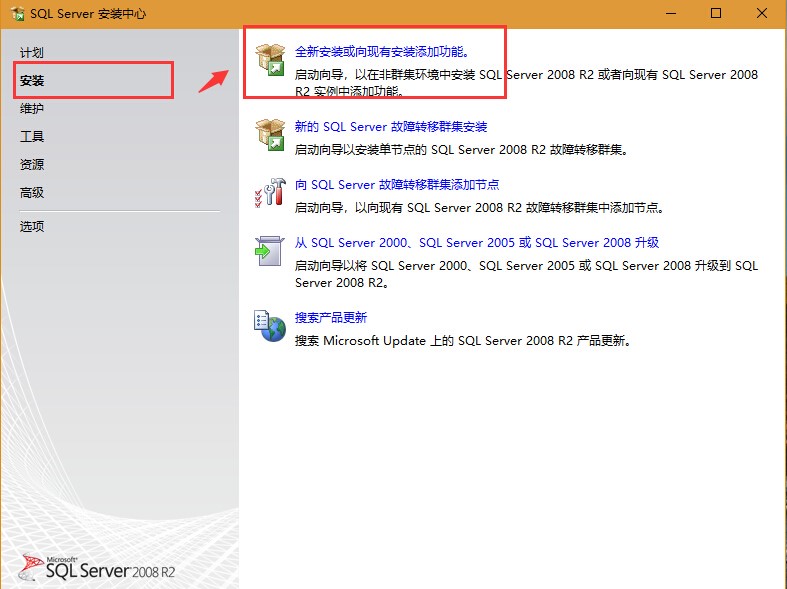
Task: Click the 搜索产品更新 link
Action: (331, 318)
